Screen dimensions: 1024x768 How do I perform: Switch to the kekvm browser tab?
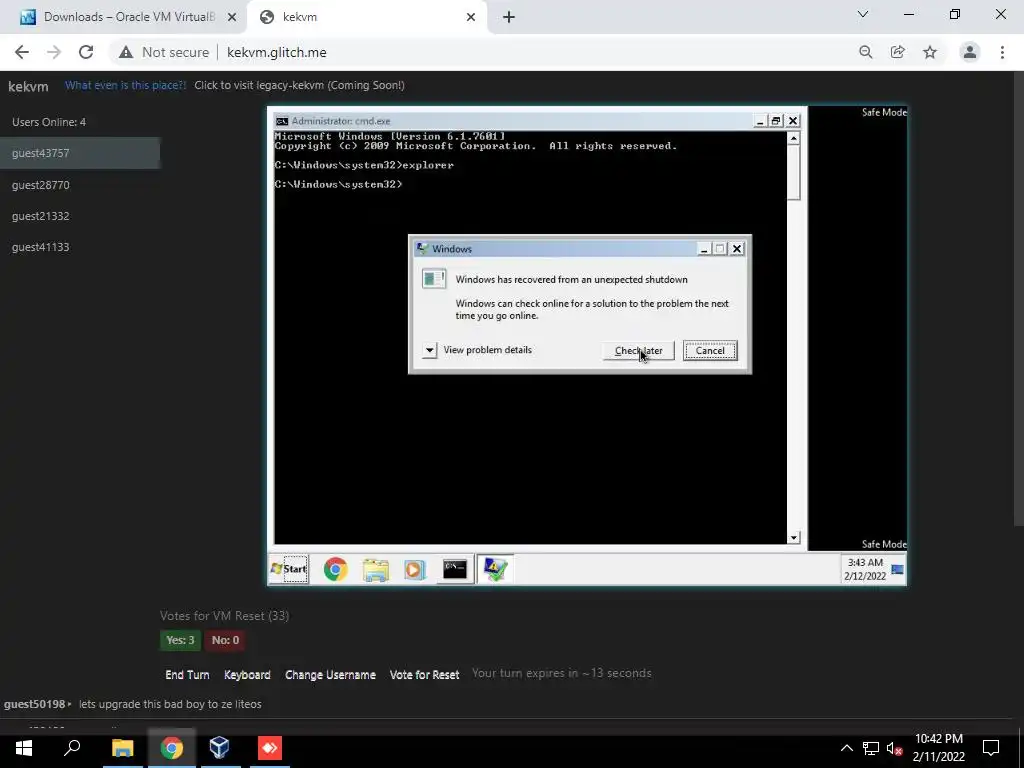tap(366, 17)
